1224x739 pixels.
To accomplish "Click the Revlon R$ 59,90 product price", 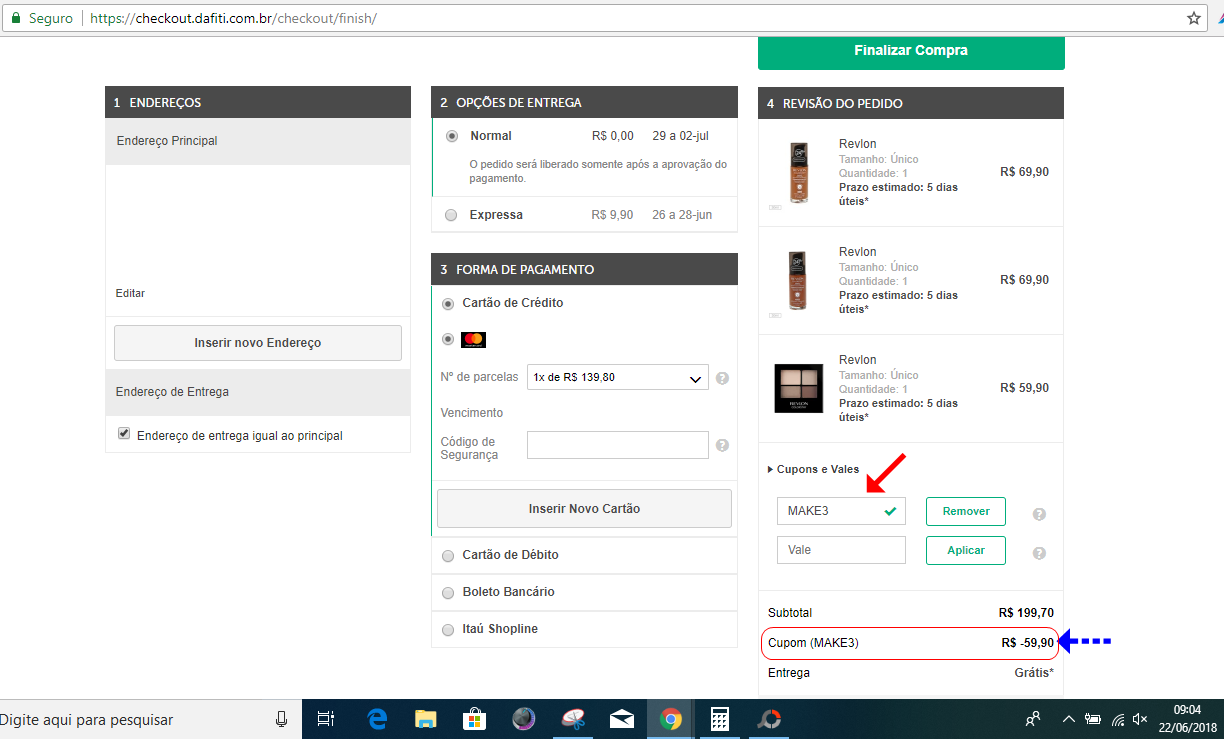I will tap(1024, 388).
